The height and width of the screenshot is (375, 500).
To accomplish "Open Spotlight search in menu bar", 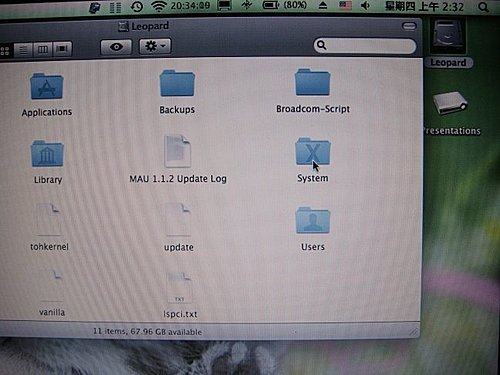I will tap(483, 6).
